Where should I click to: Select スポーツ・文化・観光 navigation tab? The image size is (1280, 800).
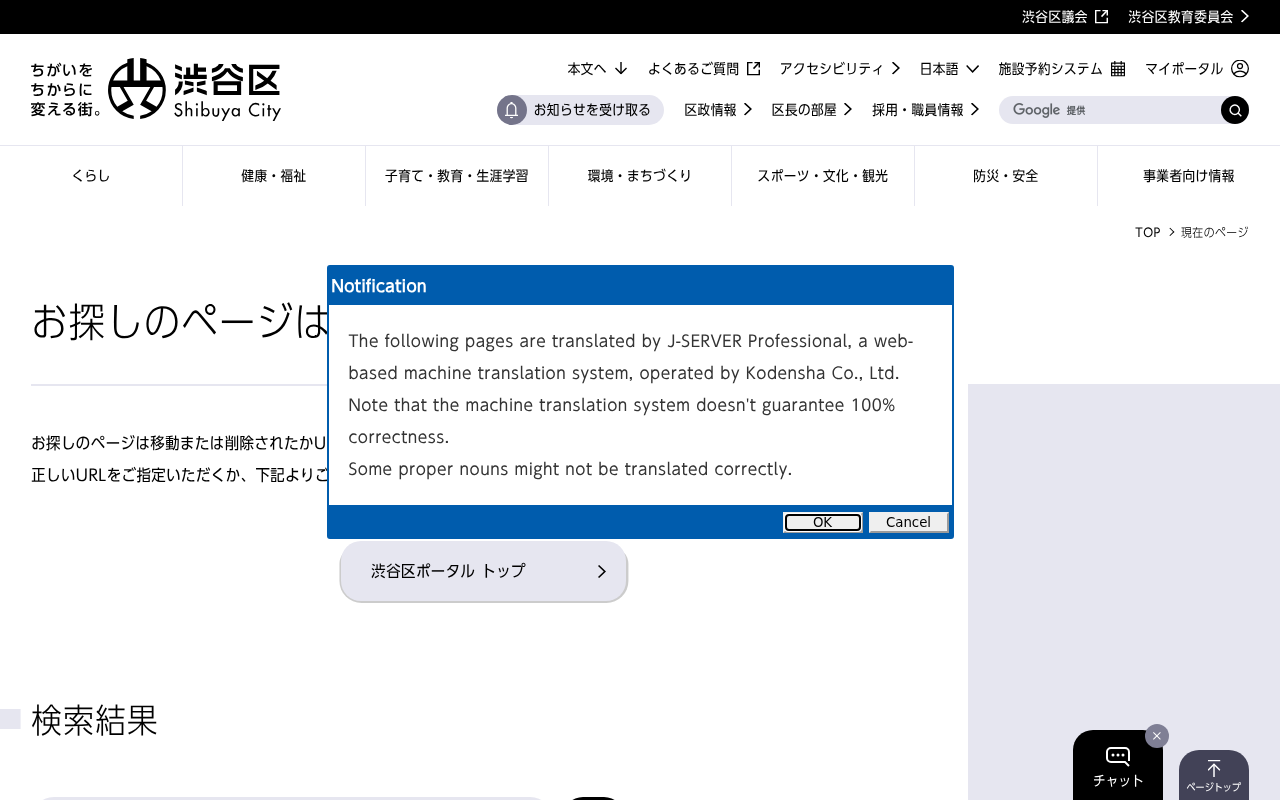point(823,176)
